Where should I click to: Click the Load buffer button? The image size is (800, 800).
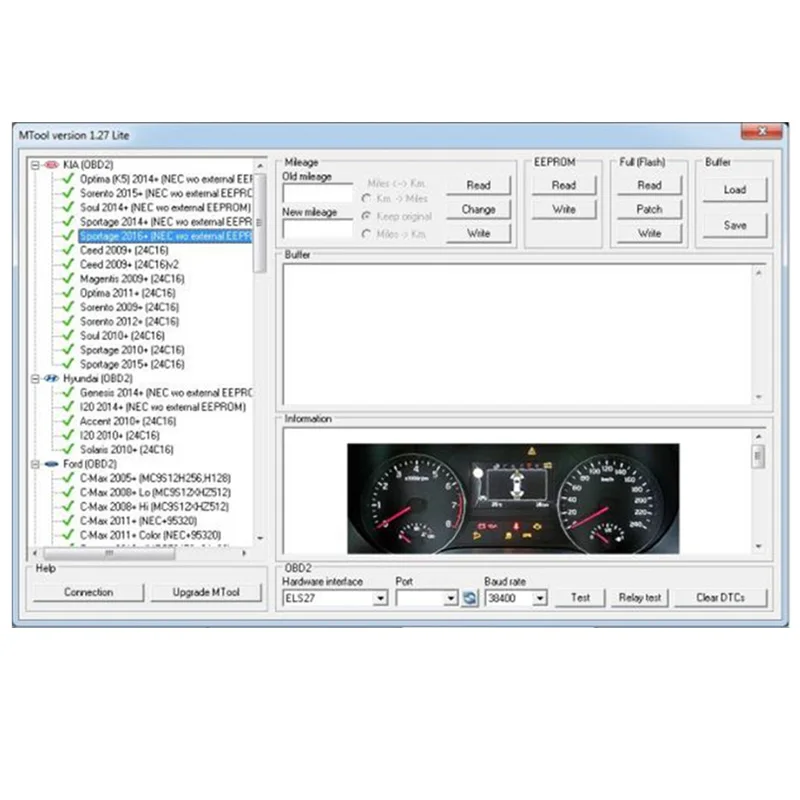(x=735, y=190)
